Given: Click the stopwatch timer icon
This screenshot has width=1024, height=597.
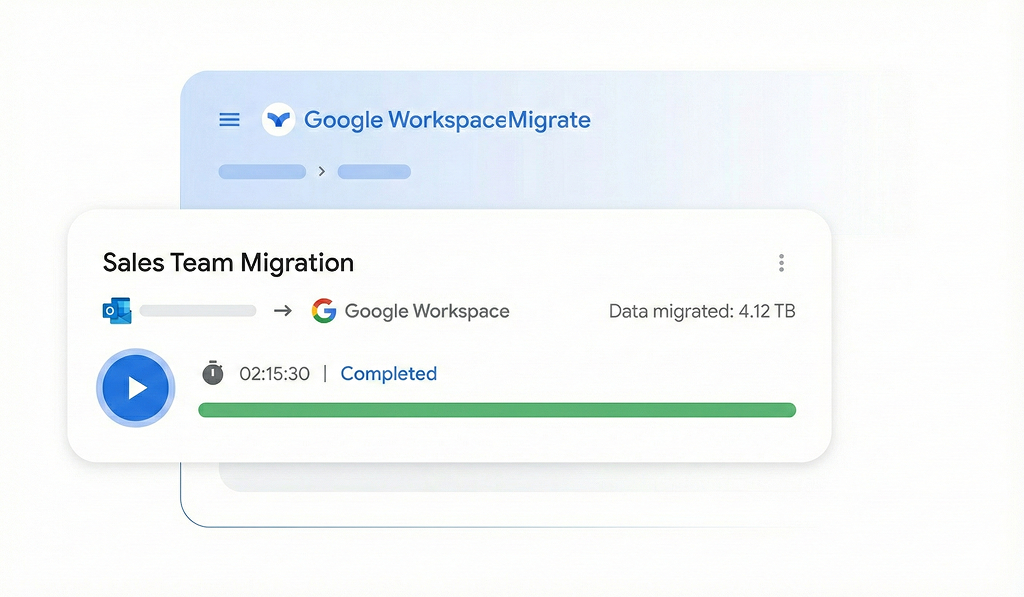Looking at the screenshot, I should coord(213,373).
